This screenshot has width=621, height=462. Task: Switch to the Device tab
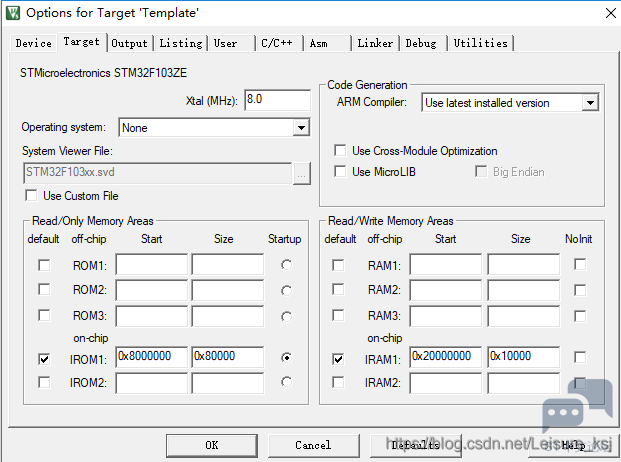[34, 43]
